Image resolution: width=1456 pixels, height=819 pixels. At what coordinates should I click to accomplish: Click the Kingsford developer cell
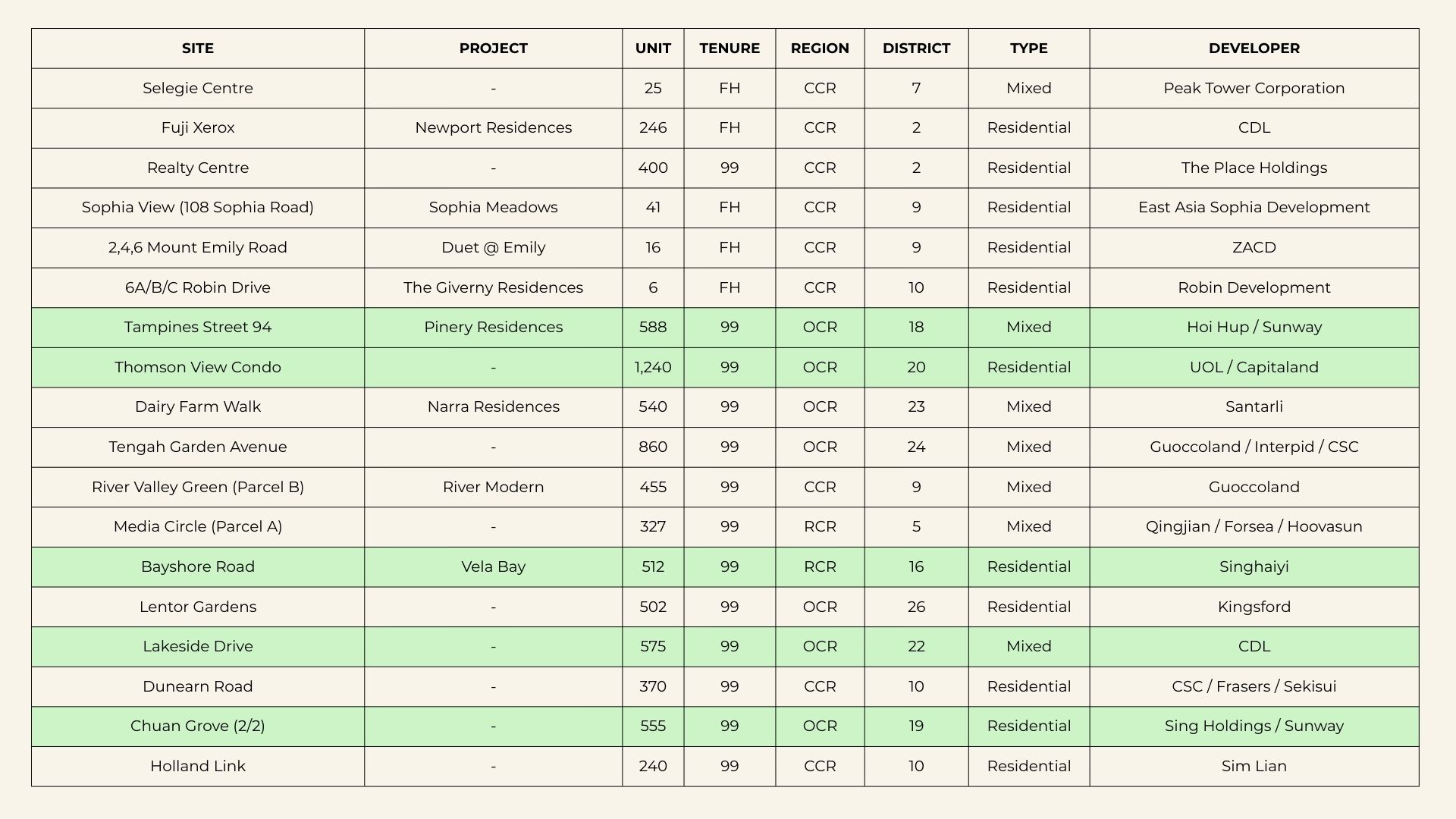coord(1254,607)
